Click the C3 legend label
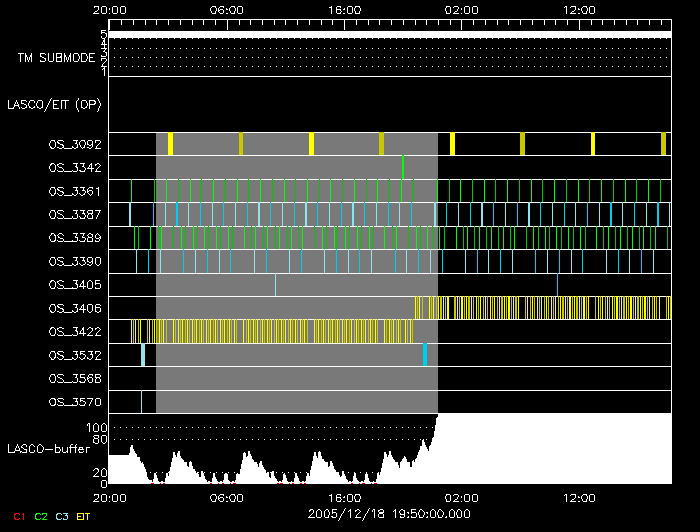 click(63, 516)
